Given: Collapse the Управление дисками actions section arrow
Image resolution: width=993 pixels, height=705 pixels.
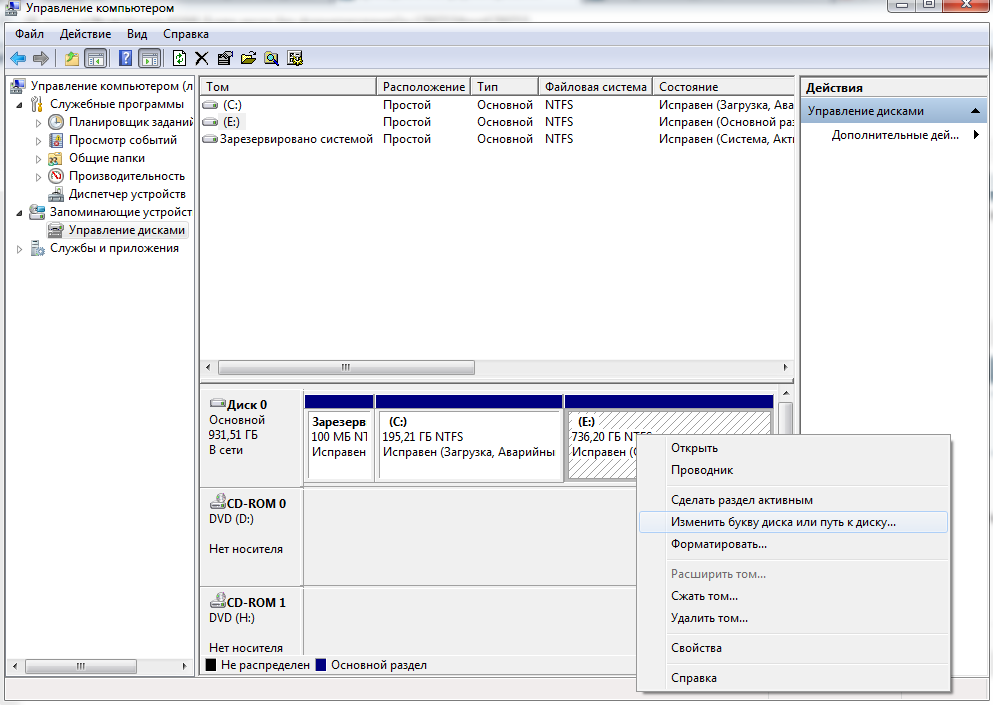Looking at the screenshot, I should 975,111.
